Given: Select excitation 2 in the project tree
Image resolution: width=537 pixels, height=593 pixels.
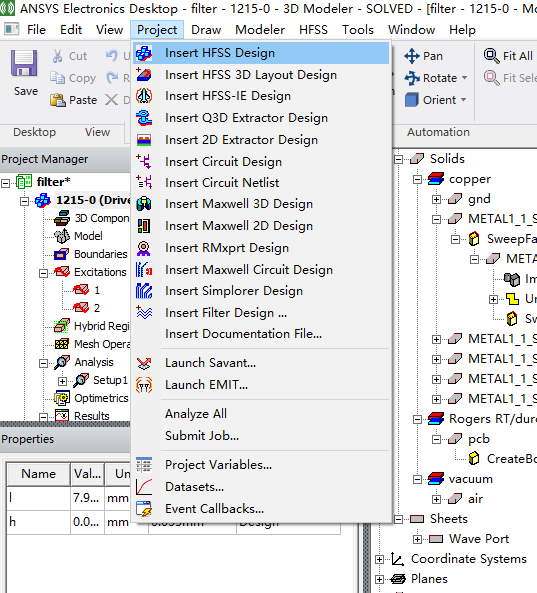Looking at the screenshot, I should point(97,308).
